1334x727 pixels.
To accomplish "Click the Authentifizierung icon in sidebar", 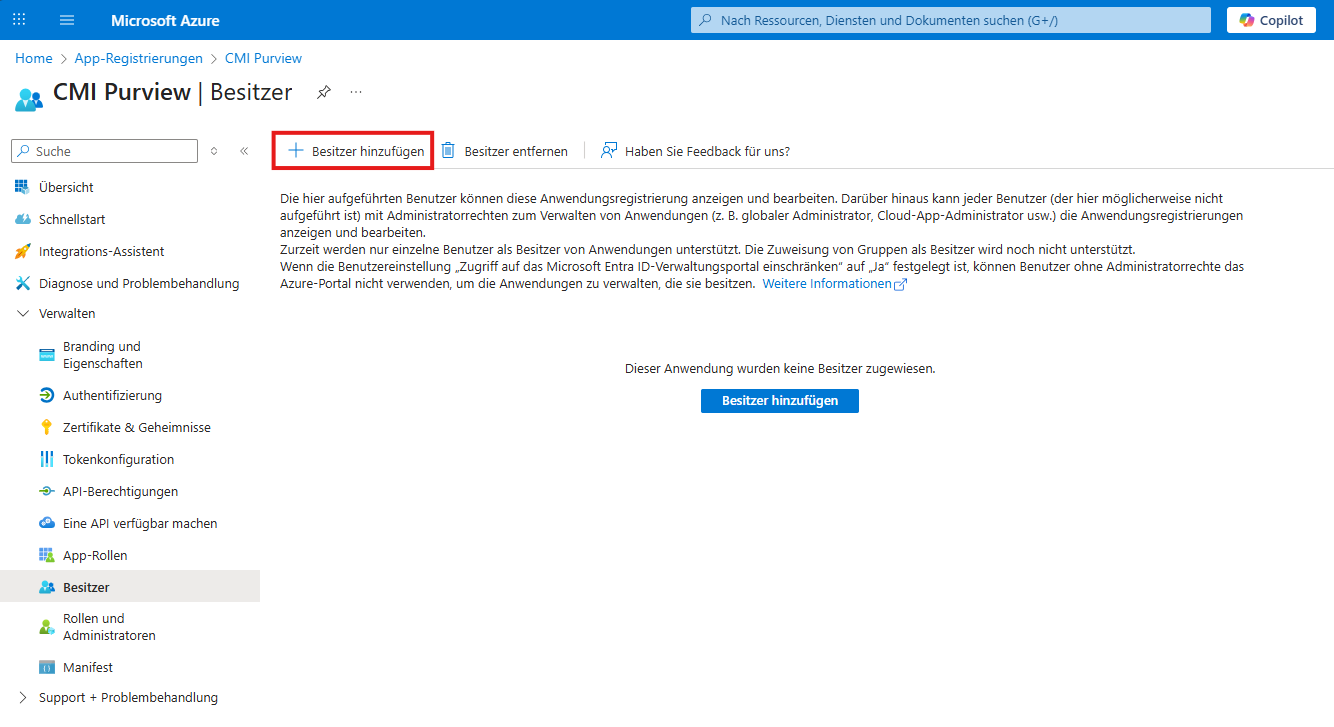I will (46, 395).
